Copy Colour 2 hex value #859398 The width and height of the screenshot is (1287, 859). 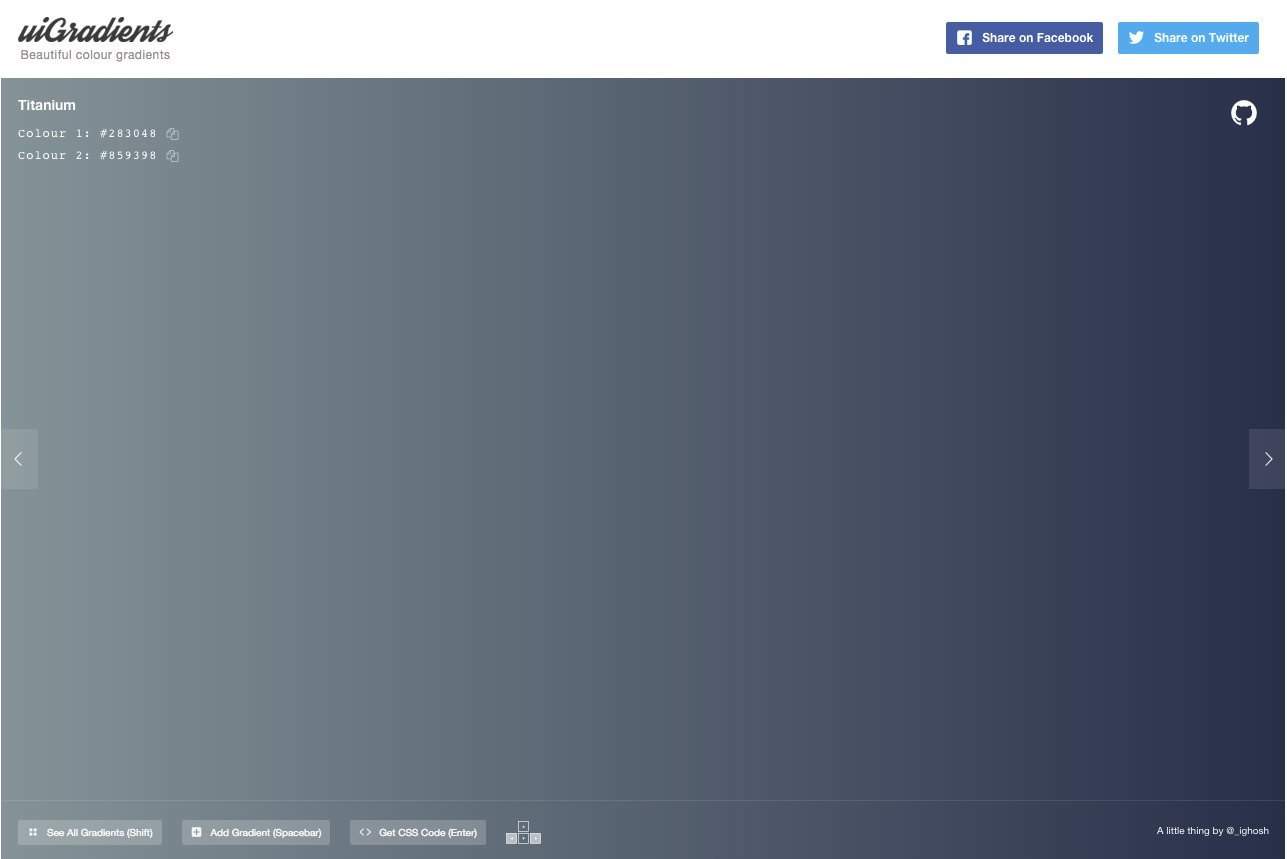pyautogui.click(x=173, y=156)
